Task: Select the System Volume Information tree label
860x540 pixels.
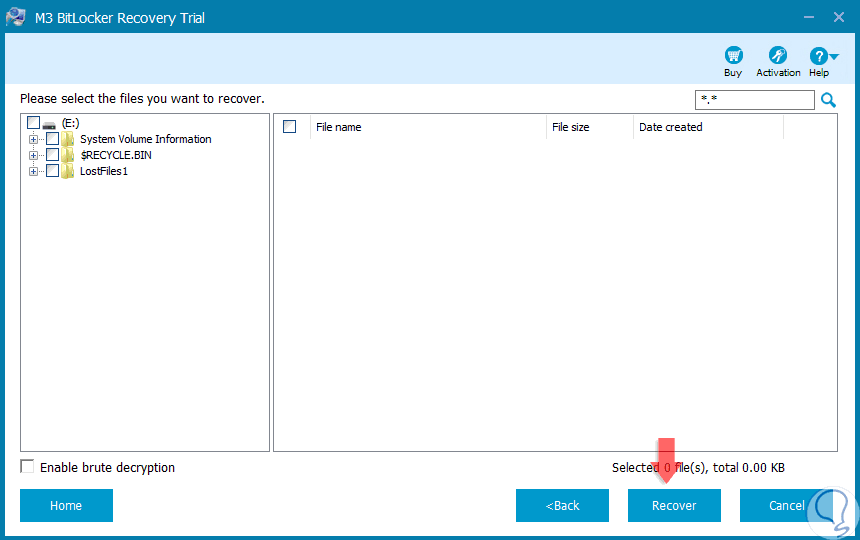Action: tap(145, 139)
